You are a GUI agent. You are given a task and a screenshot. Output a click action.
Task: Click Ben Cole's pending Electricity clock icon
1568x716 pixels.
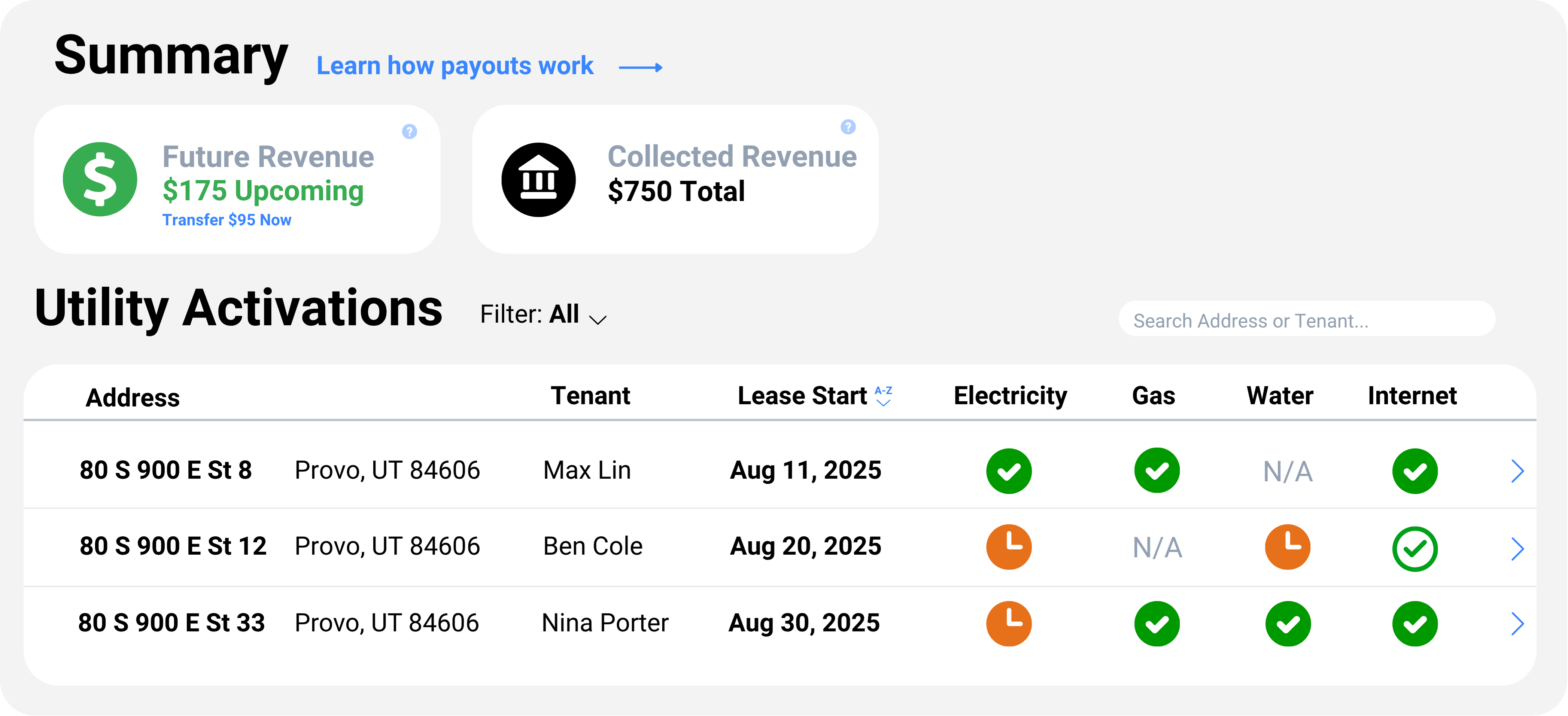(x=1009, y=546)
